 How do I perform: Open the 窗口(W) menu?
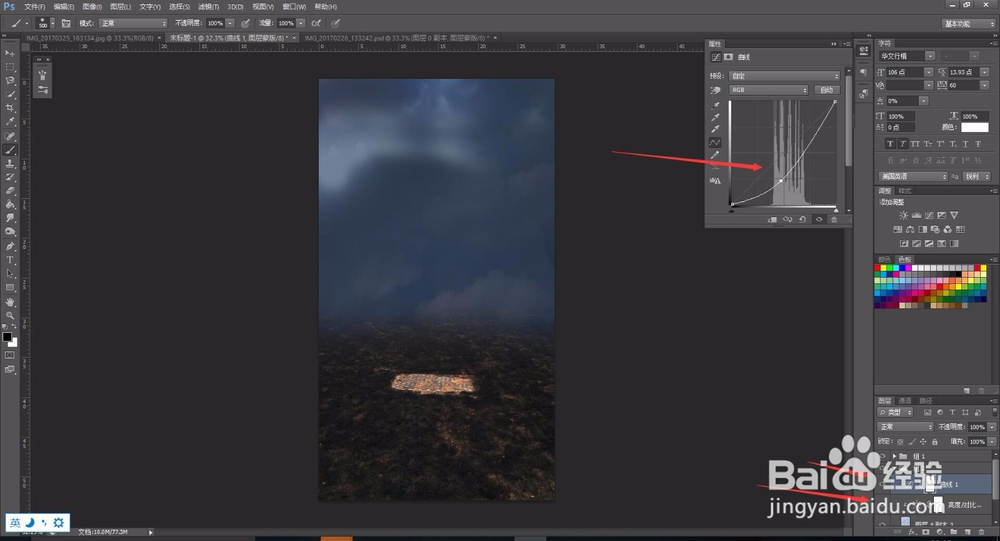(x=294, y=6)
